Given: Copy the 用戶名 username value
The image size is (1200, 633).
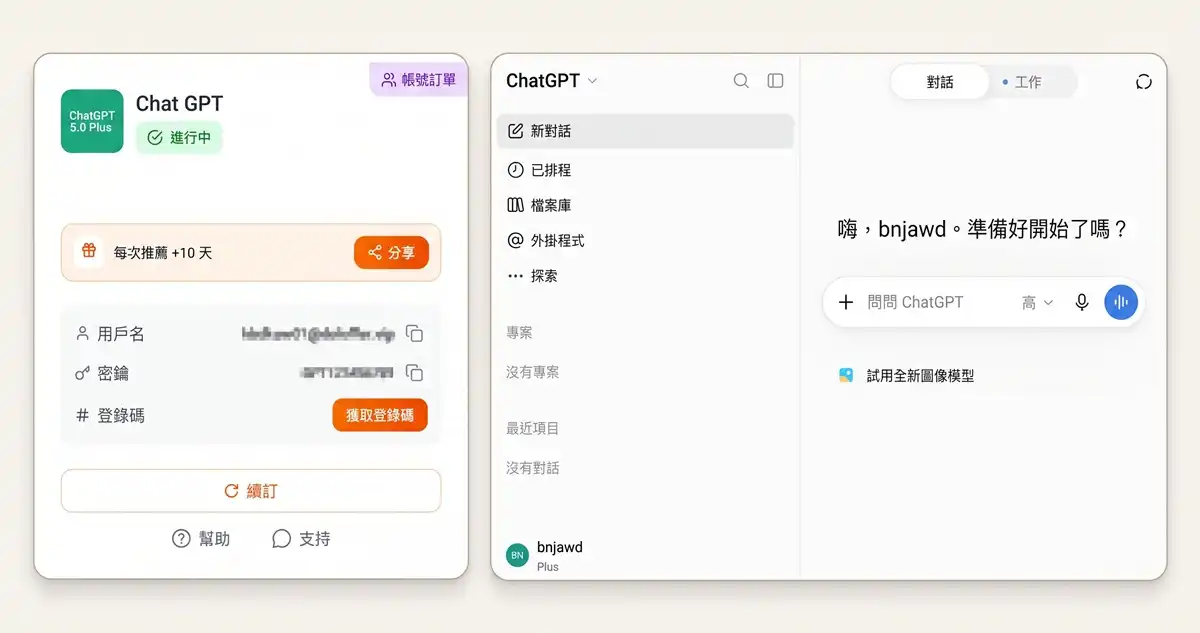Looking at the screenshot, I should coord(415,334).
